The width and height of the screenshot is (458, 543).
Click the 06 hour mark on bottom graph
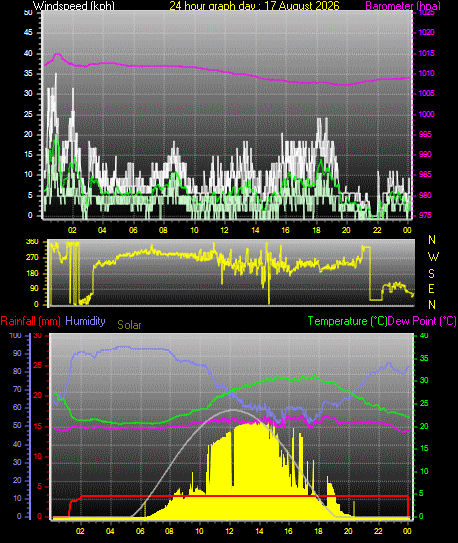140,531
